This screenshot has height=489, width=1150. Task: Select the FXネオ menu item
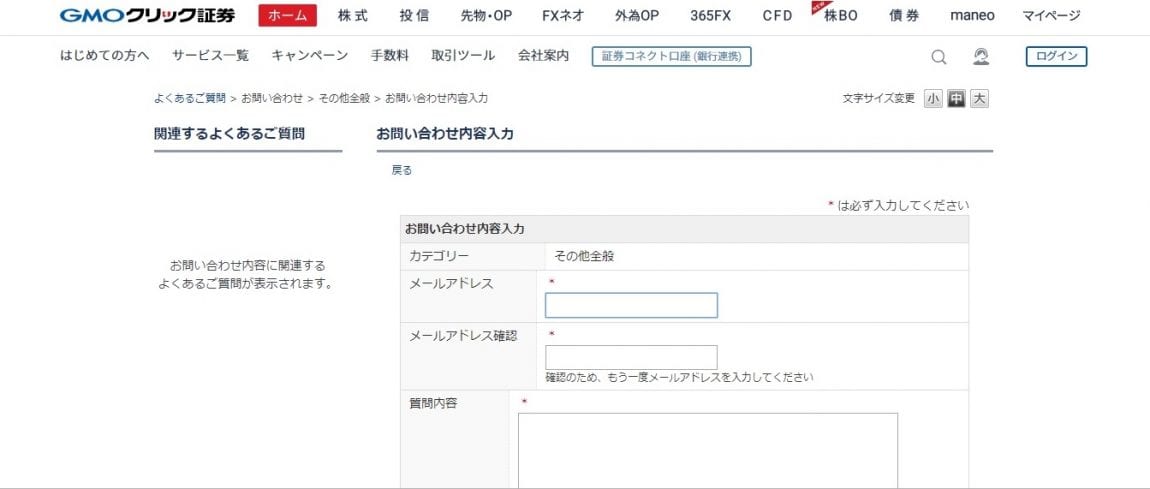(x=563, y=16)
